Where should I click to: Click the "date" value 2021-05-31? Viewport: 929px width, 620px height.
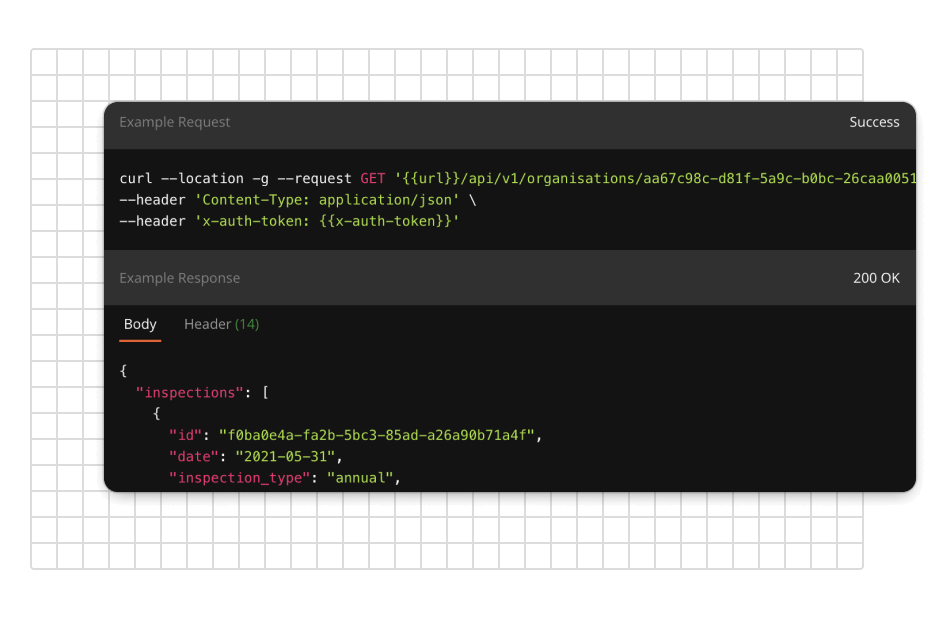click(x=286, y=456)
